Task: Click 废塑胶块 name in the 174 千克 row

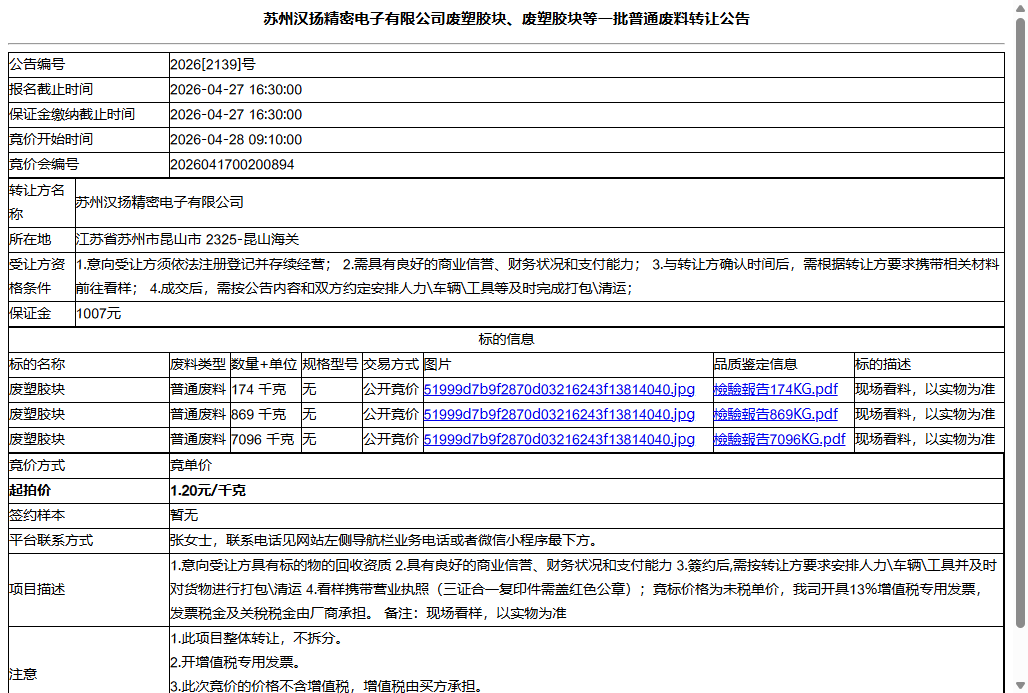Action: tap(37, 389)
